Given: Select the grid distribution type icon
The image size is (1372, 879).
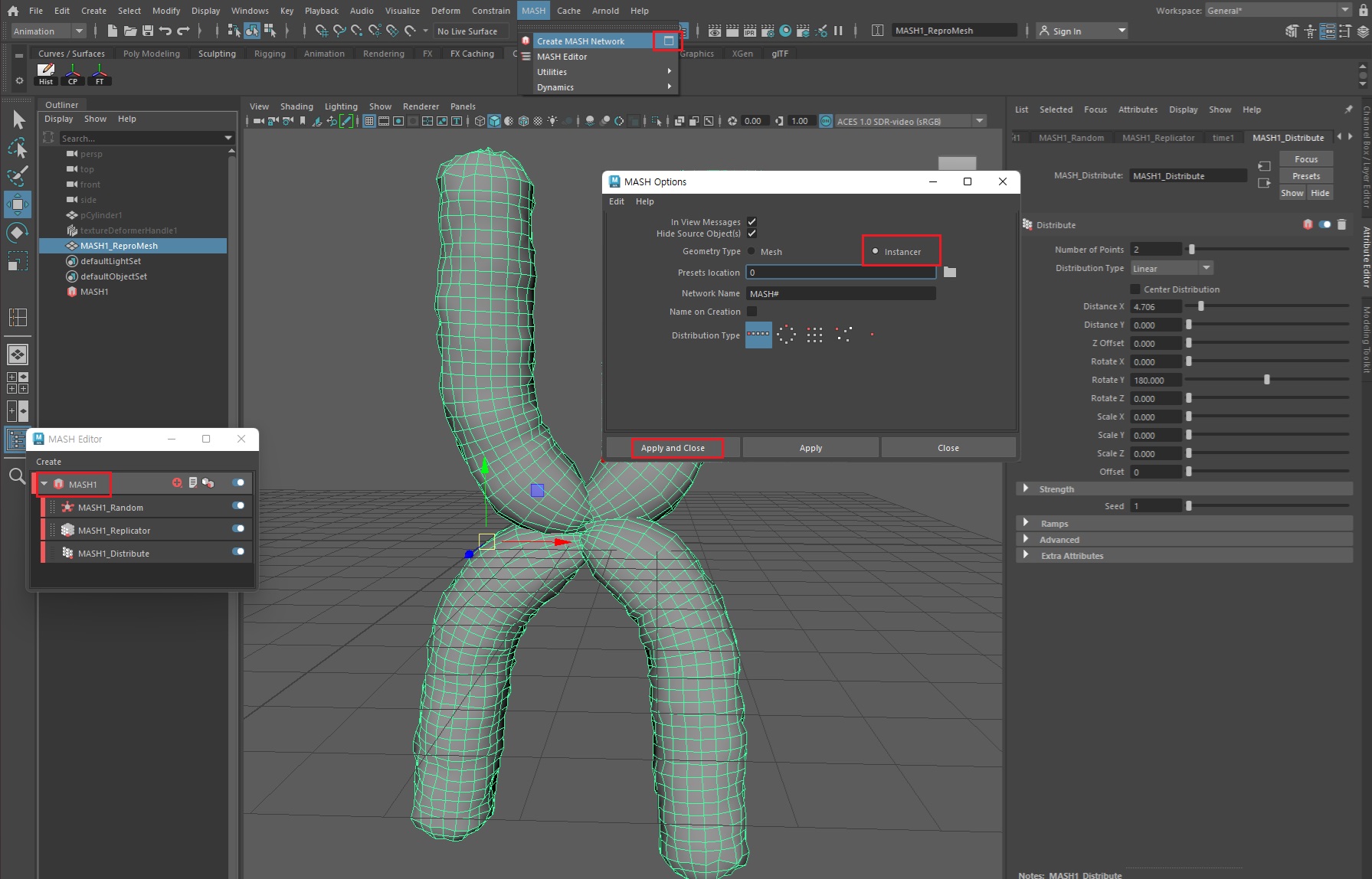Looking at the screenshot, I should tap(814, 335).
